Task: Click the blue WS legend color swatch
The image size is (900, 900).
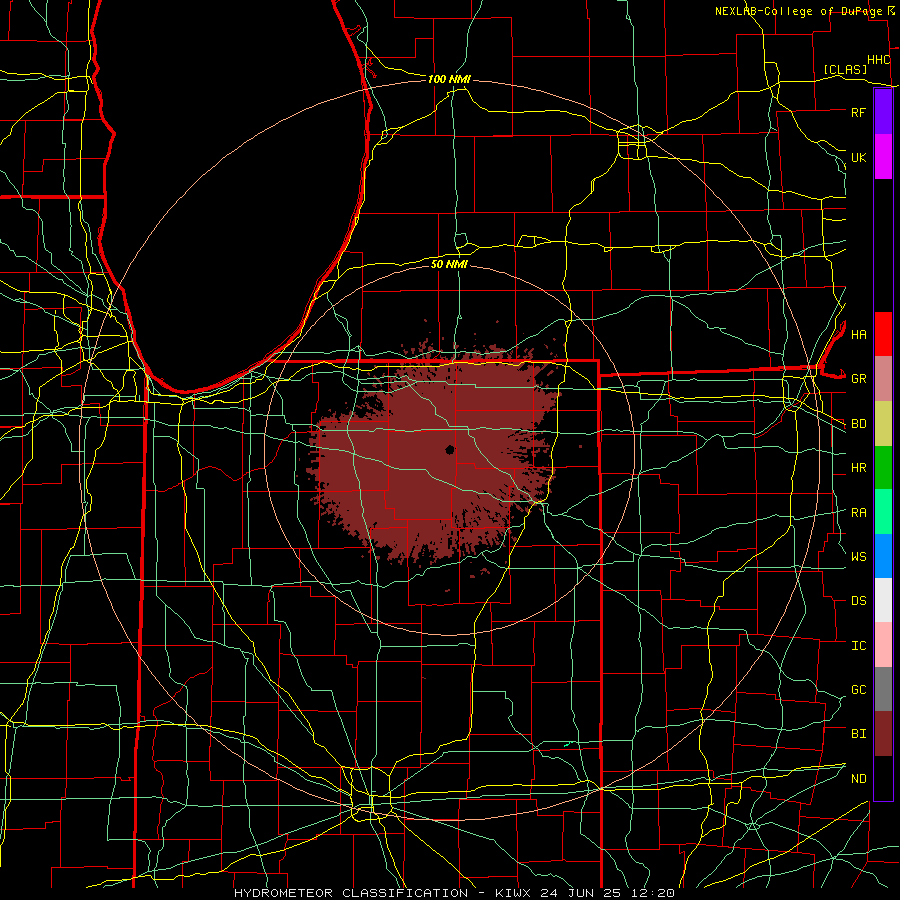Action: click(883, 556)
